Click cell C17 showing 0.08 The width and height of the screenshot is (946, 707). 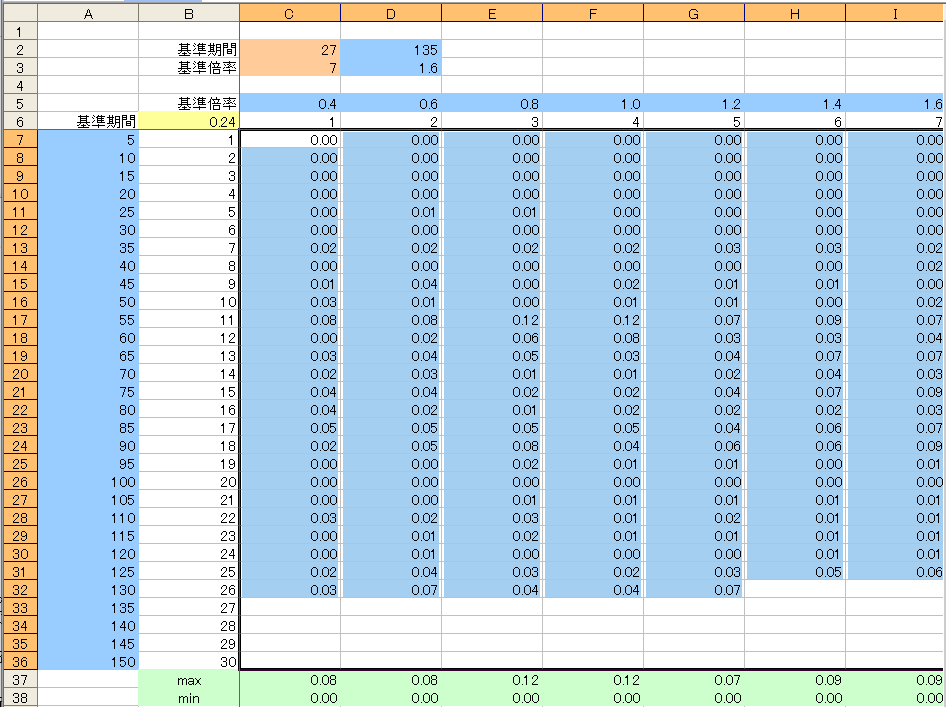coord(290,320)
